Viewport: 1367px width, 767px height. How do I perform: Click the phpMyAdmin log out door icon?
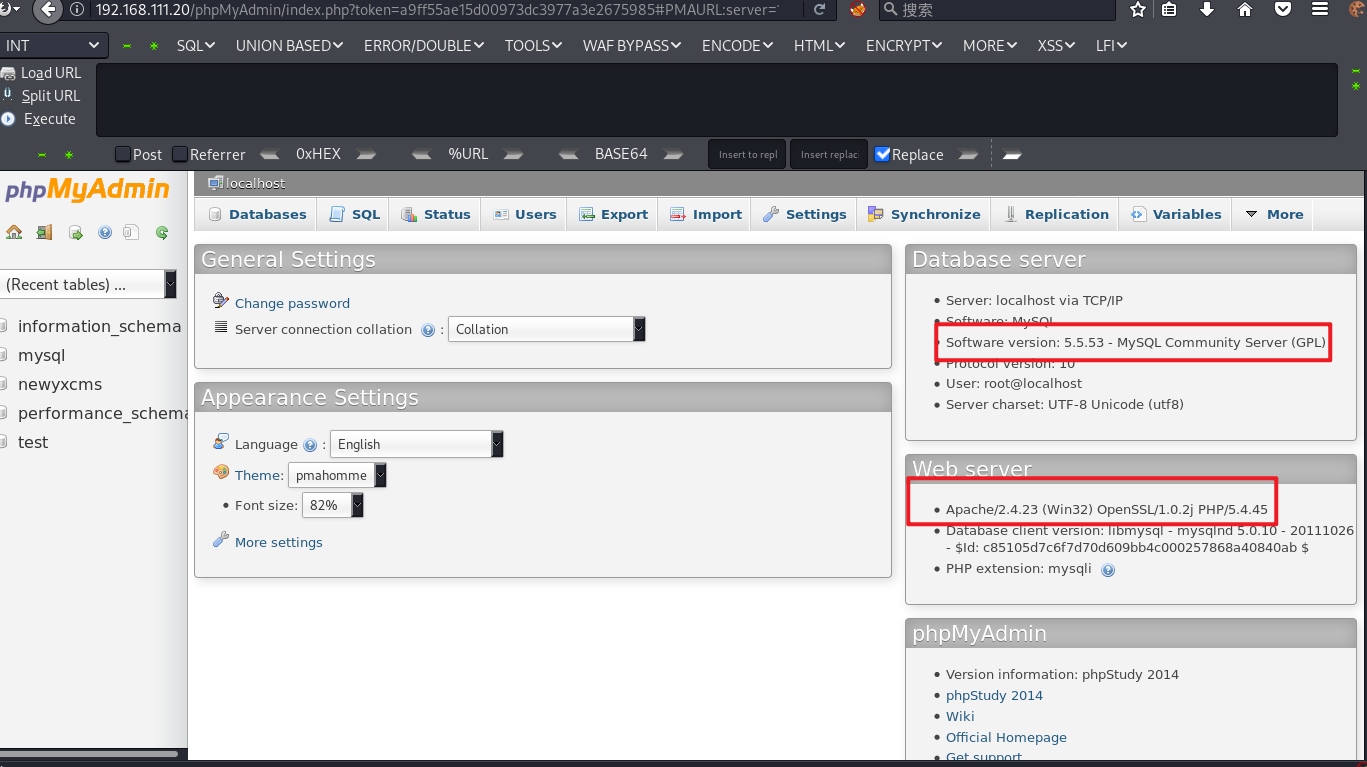pyautogui.click(x=44, y=232)
